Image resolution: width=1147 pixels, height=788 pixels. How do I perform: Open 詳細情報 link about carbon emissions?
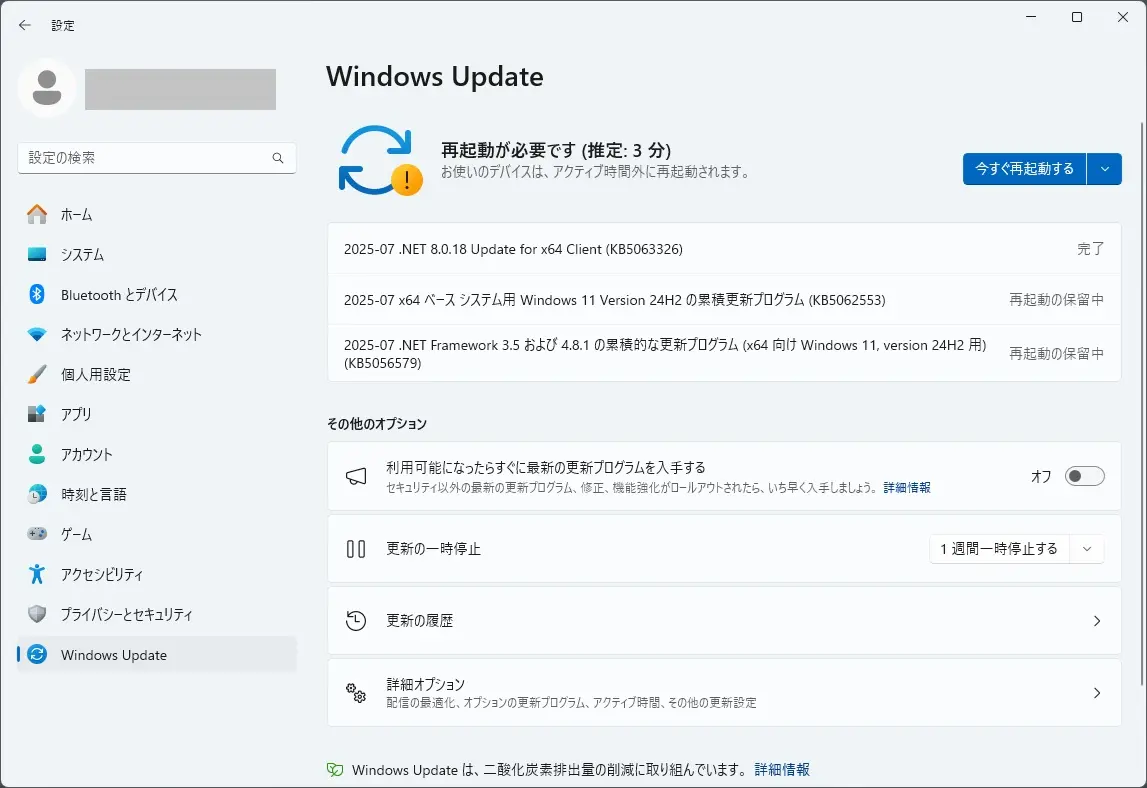click(x=782, y=770)
